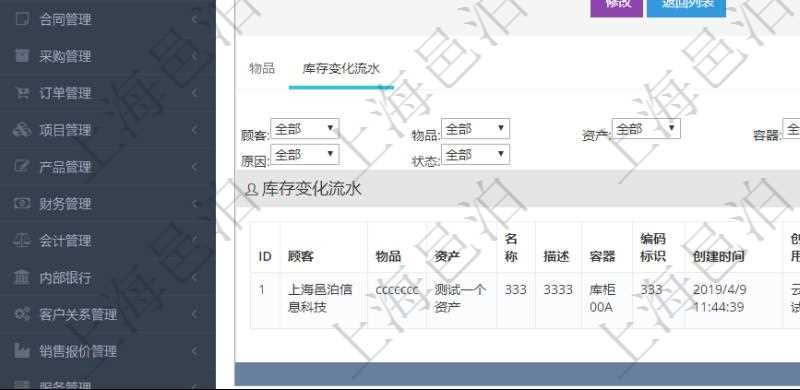Open the 容器 filter dropdown
The width and height of the screenshot is (800, 390).
(791, 129)
